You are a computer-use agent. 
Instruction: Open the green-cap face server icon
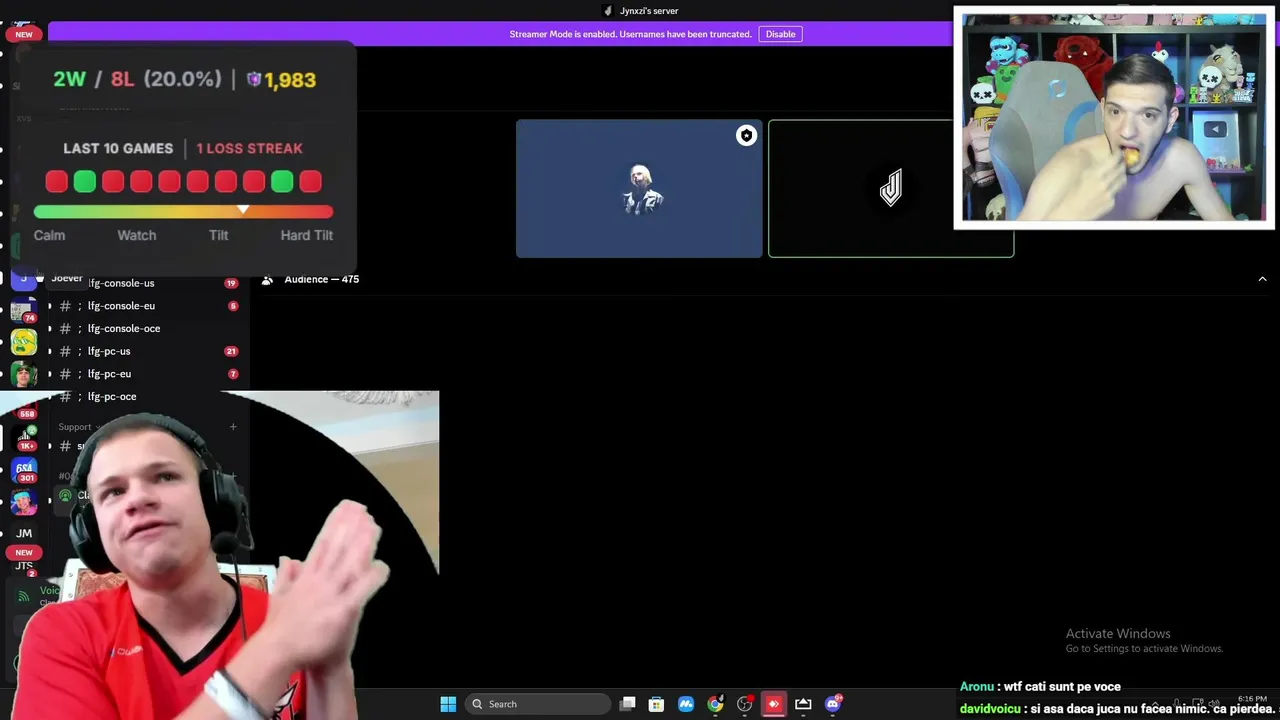pos(24,375)
